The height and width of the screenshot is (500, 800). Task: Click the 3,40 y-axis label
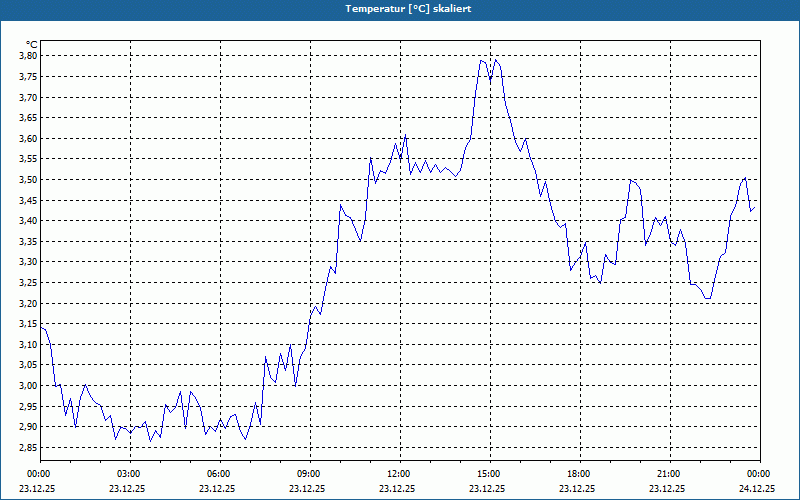click(x=29, y=220)
